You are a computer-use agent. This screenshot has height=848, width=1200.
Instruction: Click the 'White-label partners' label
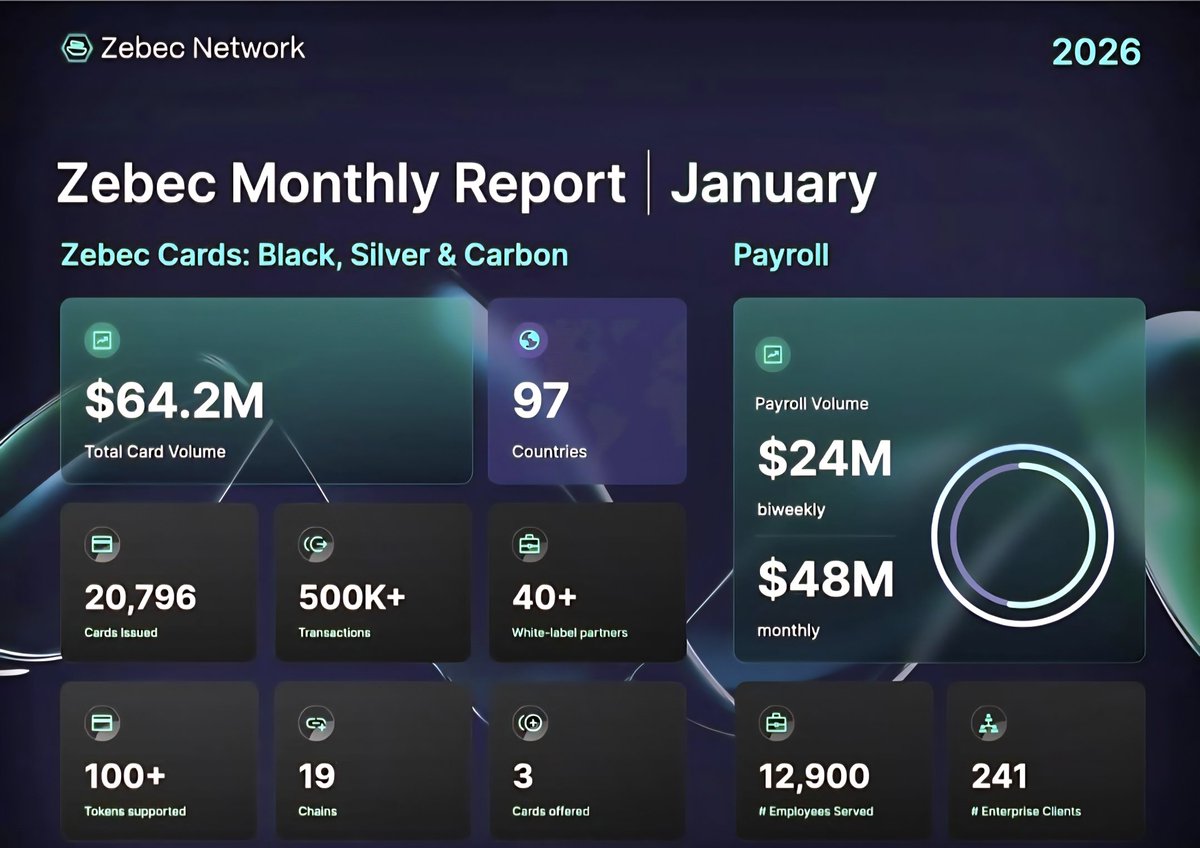tap(570, 633)
